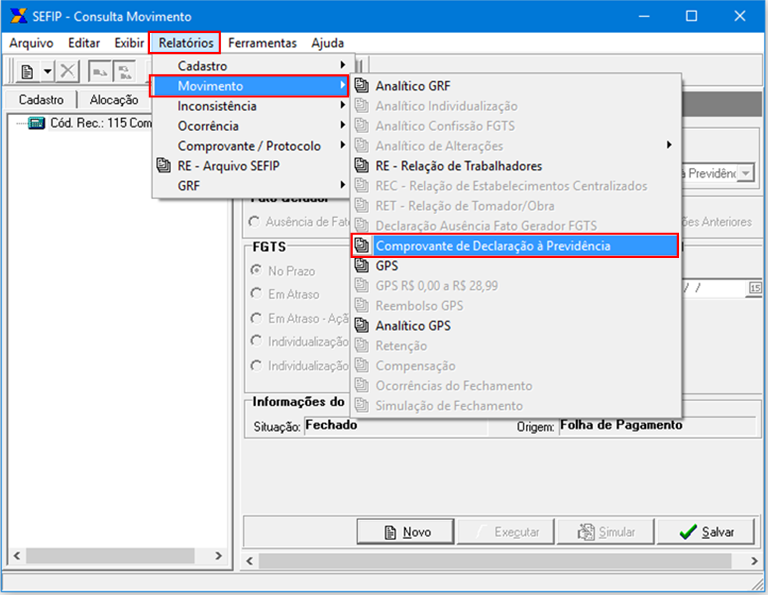The image size is (768, 595).
Task: Expand the Analítico de Alterações submenu arrow
Action: [x=669, y=145]
